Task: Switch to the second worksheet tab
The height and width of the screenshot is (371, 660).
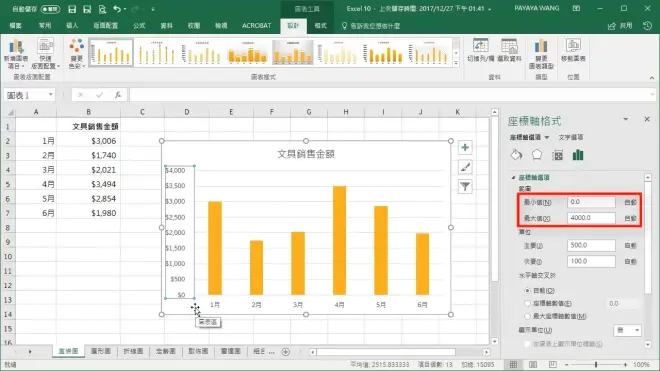Action: [101, 351]
